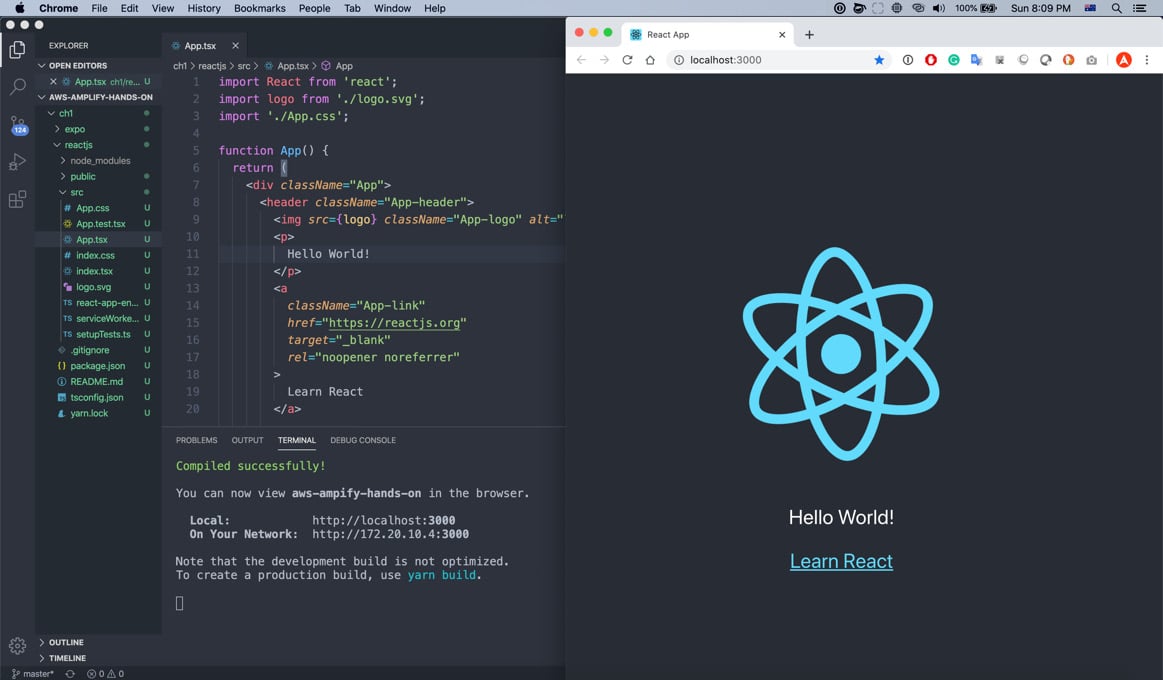Switch to the Problems panel tab

click(197, 440)
